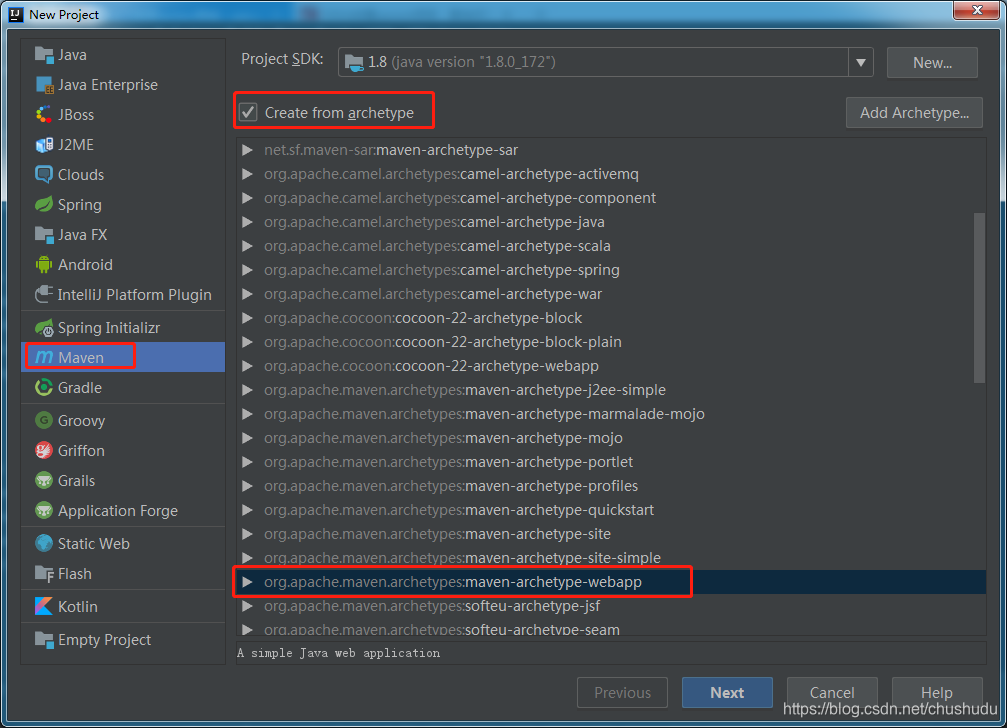Screen dimensions: 1007x728
Task: Expand the camel-archetype-java node
Action: [247, 222]
